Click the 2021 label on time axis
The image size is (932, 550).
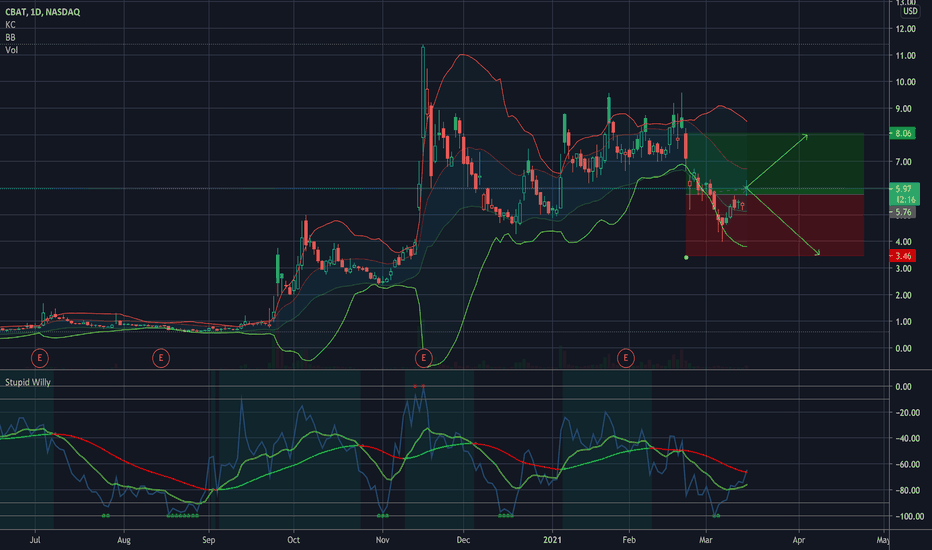pyautogui.click(x=552, y=540)
